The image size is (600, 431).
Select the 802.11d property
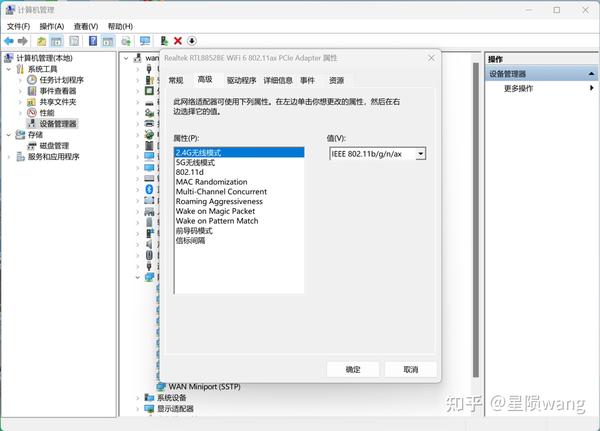click(x=239, y=172)
